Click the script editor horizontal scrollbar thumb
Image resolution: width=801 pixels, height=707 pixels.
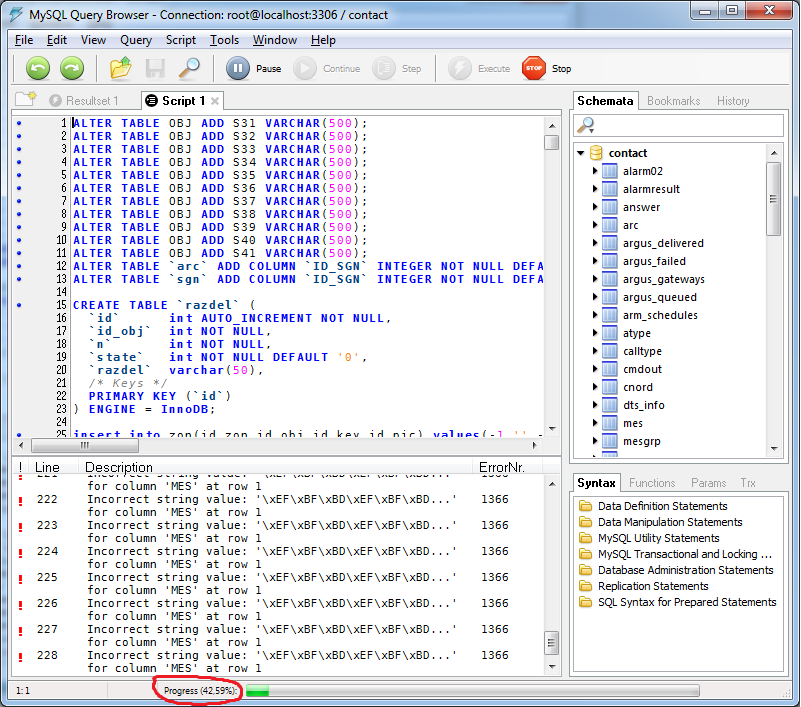(85, 445)
